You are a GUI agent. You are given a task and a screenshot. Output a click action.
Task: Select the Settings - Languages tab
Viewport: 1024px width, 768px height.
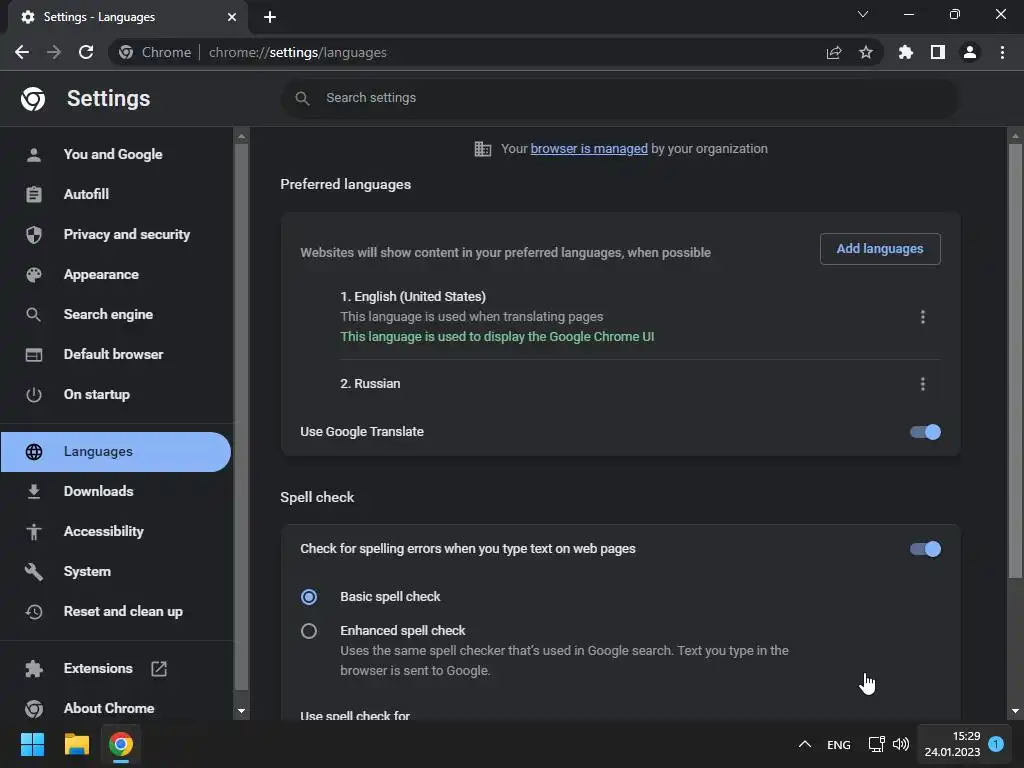pyautogui.click(x=128, y=17)
